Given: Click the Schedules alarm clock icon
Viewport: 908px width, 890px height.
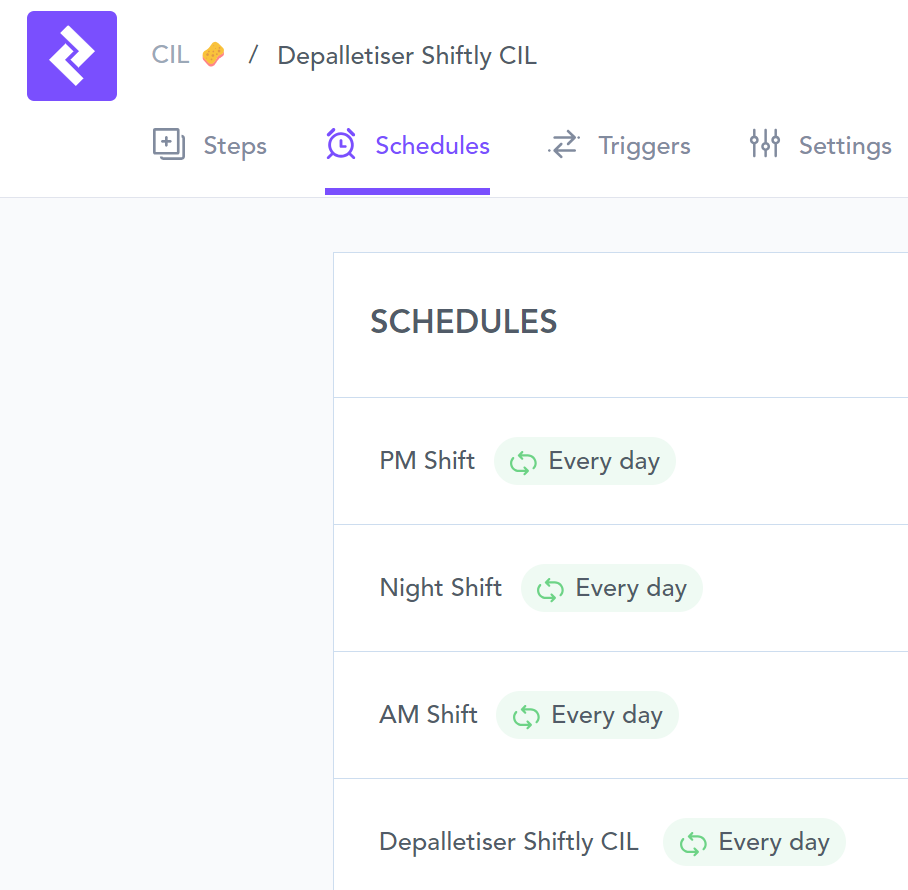Looking at the screenshot, I should [341, 144].
